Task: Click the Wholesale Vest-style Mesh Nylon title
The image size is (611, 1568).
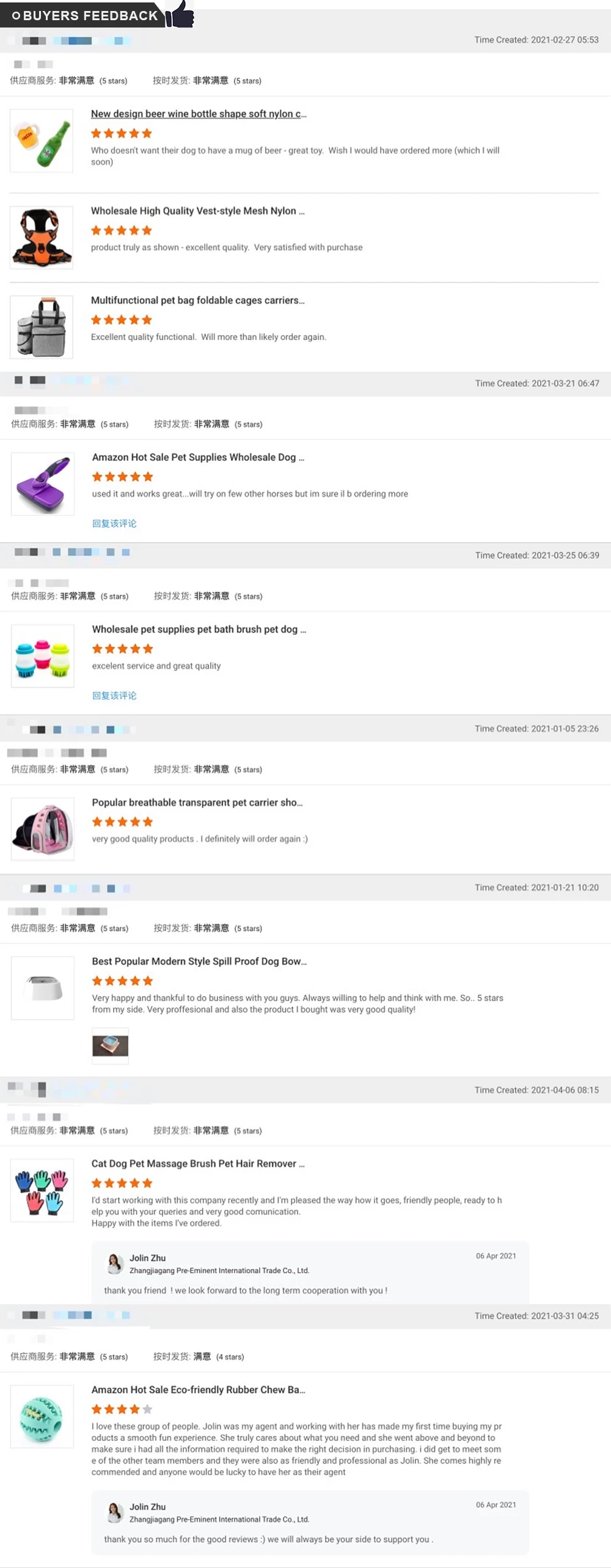Action: pyautogui.click(x=197, y=211)
